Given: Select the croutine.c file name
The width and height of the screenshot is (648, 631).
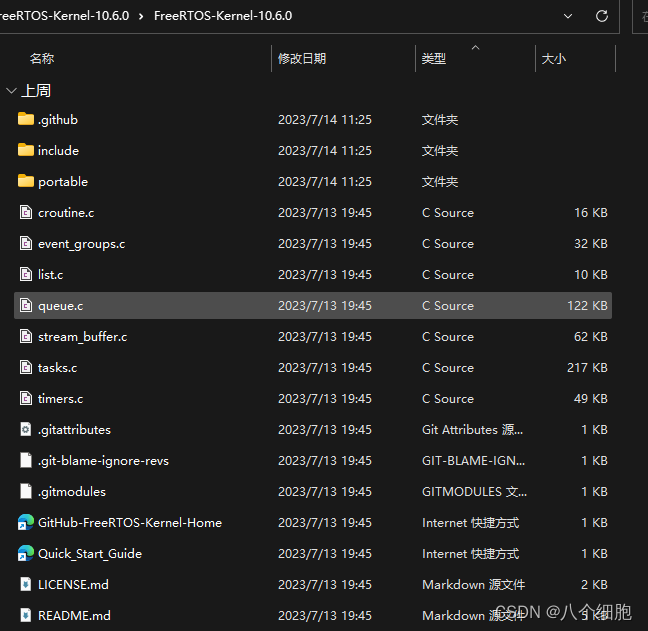Looking at the screenshot, I should (x=66, y=212).
